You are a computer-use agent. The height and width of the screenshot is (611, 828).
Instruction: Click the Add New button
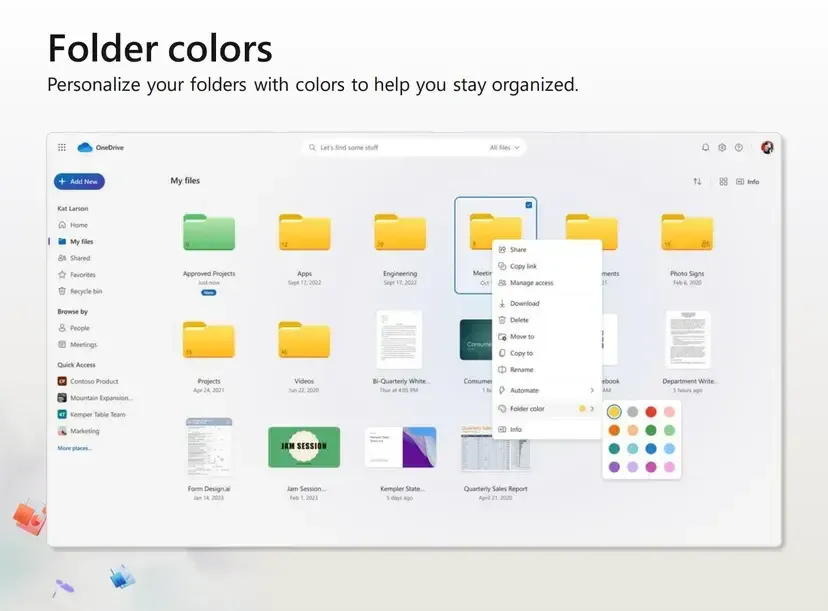(x=79, y=181)
